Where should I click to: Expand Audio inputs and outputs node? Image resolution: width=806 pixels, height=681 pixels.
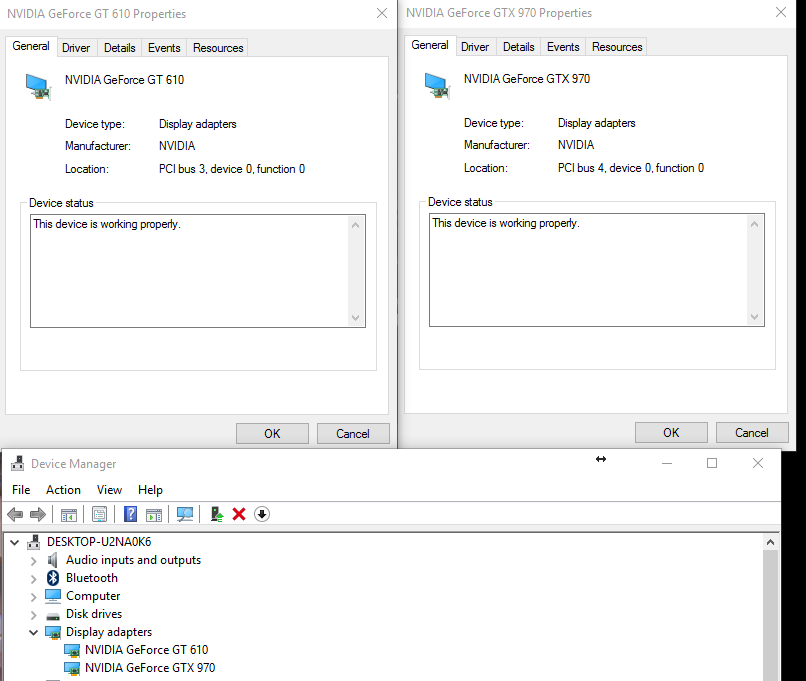pyautogui.click(x=33, y=560)
